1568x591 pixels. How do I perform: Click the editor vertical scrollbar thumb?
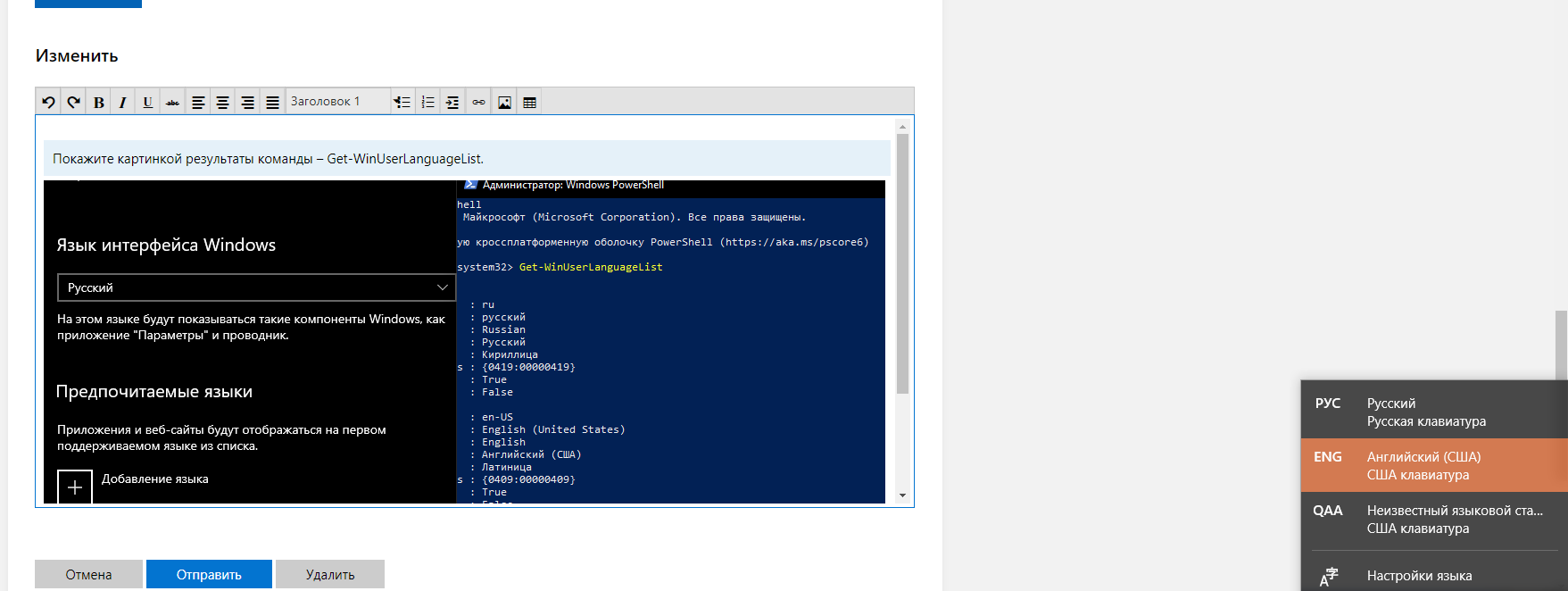click(x=902, y=263)
